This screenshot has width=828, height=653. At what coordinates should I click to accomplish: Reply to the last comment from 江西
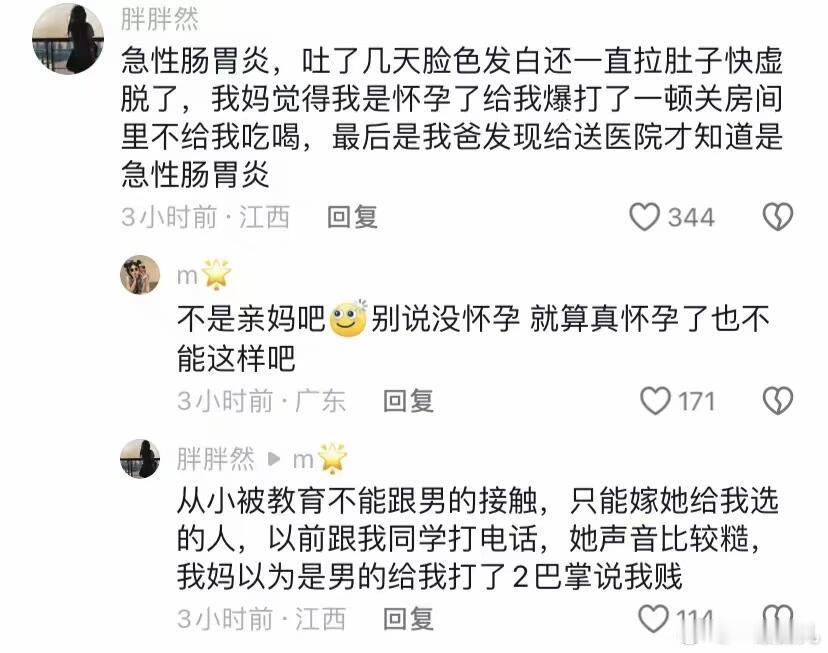click(x=408, y=619)
